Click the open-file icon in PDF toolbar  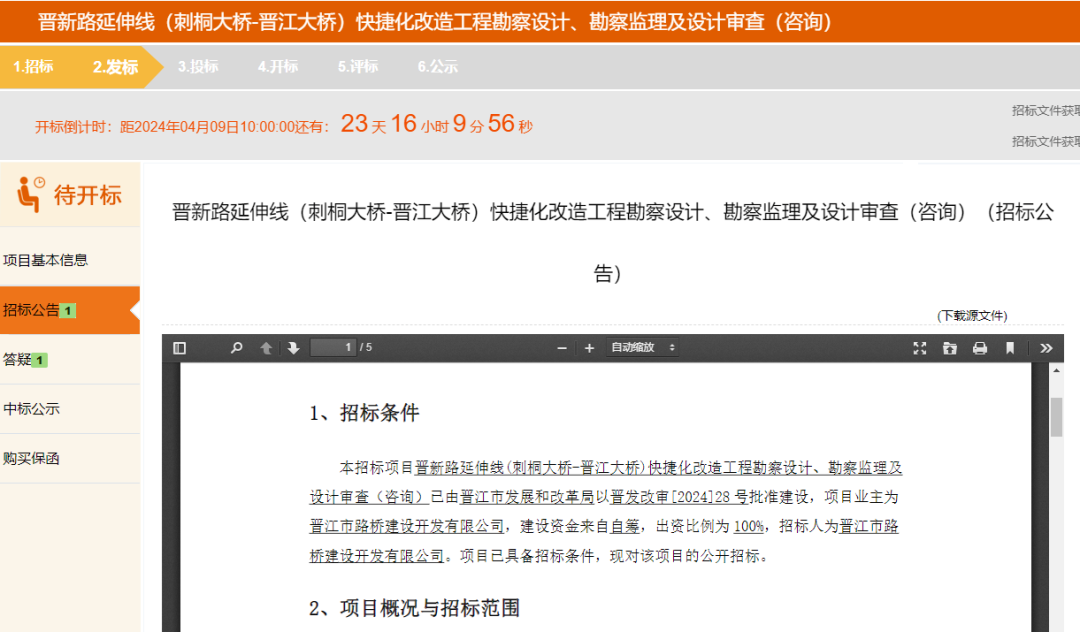949,348
